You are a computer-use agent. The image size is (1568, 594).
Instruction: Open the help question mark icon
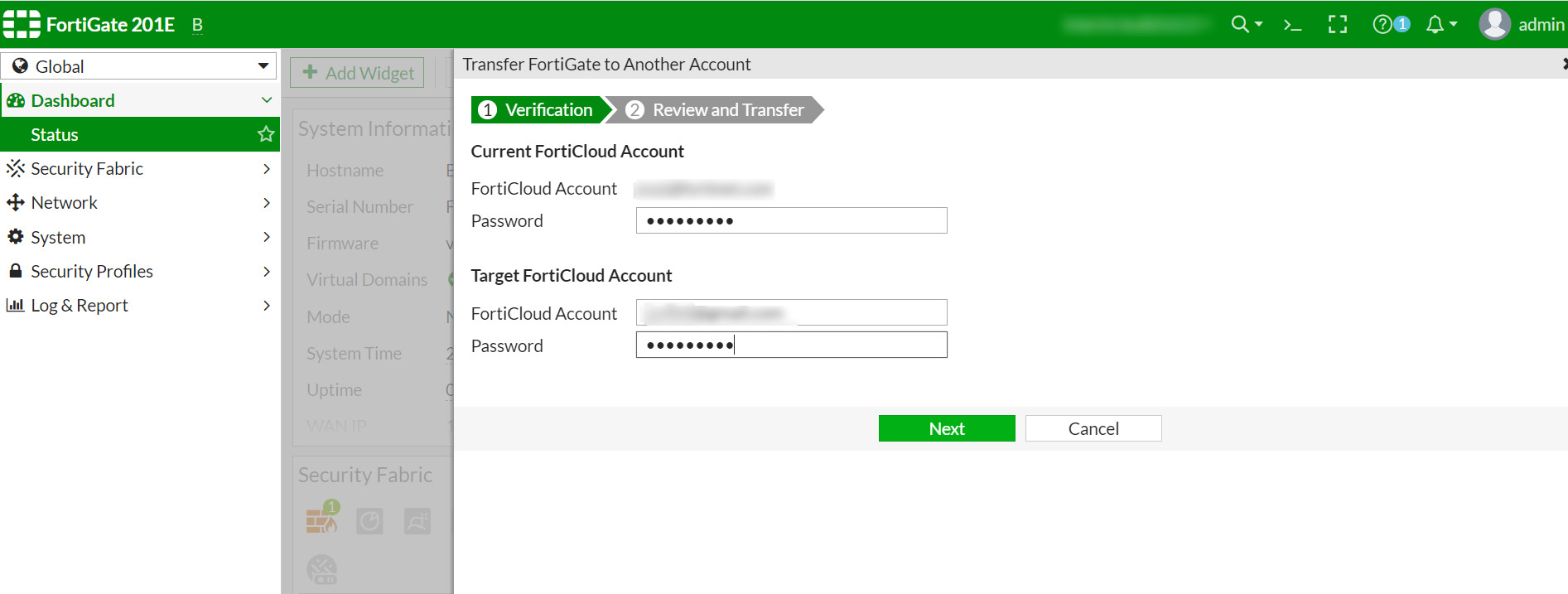tap(1382, 25)
